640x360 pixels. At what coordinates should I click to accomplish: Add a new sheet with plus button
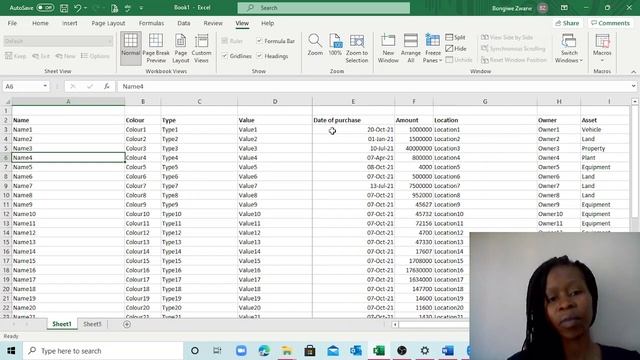127,324
